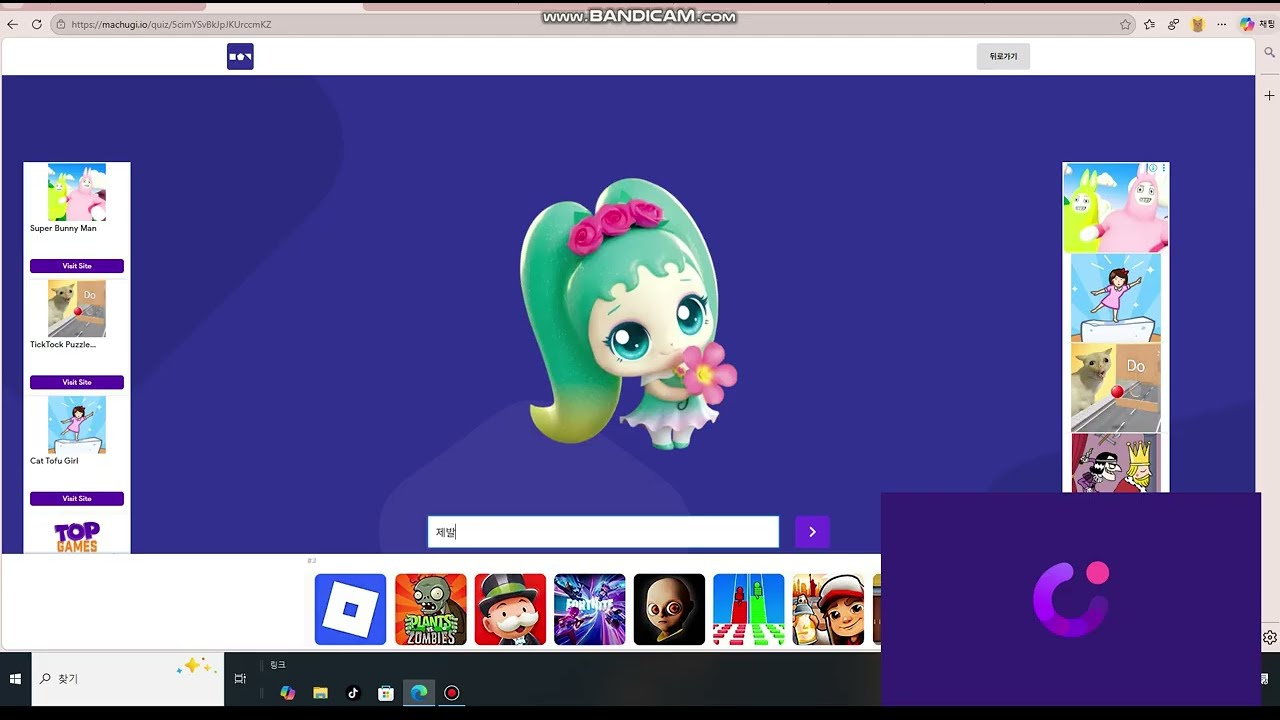The width and height of the screenshot is (1280, 720).
Task: Click the ad info icon on right ad
Action: point(1153,168)
